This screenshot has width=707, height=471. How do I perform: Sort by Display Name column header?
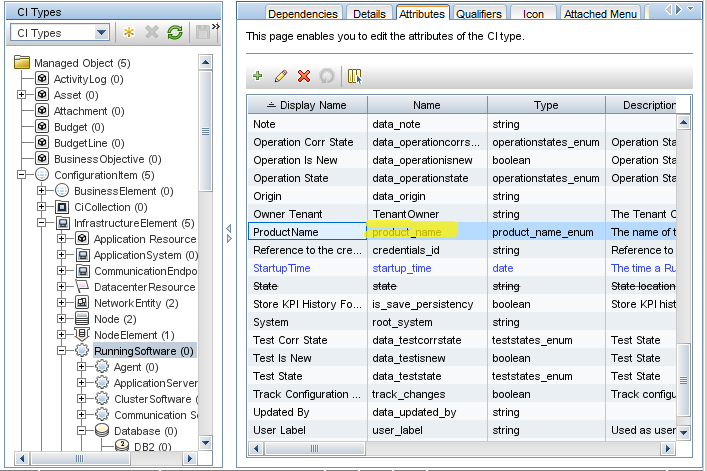[307, 105]
